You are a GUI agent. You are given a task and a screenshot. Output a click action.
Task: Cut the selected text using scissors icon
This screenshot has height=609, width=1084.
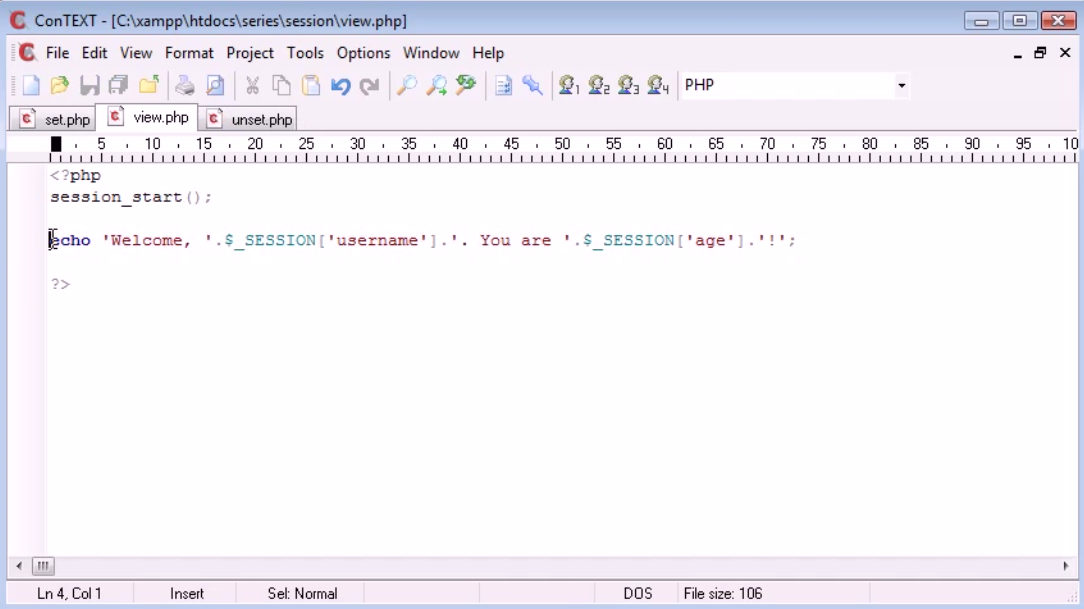tap(252, 85)
